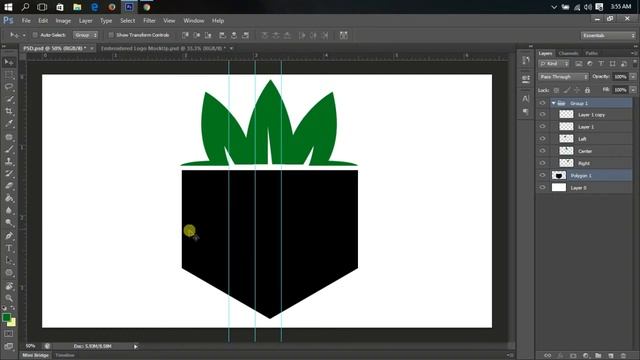The height and width of the screenshot is (360, 640).
Task: Open the Character panel (A) icon
Action: [526, 98]
